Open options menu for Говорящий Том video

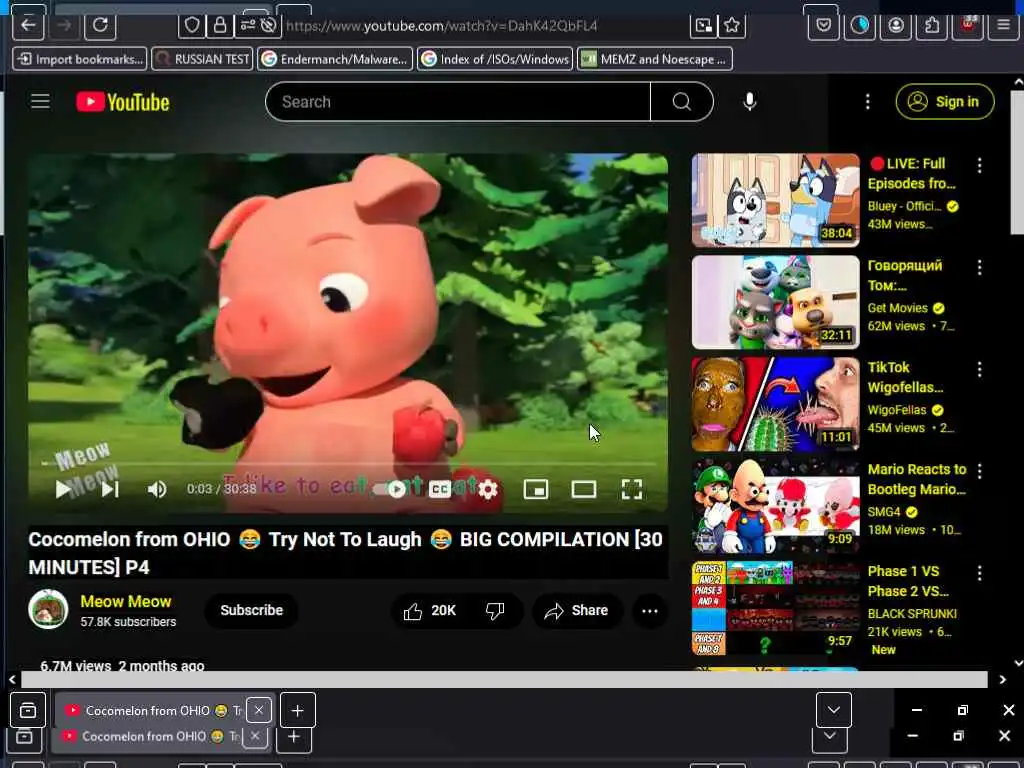[x=980, y=267]
